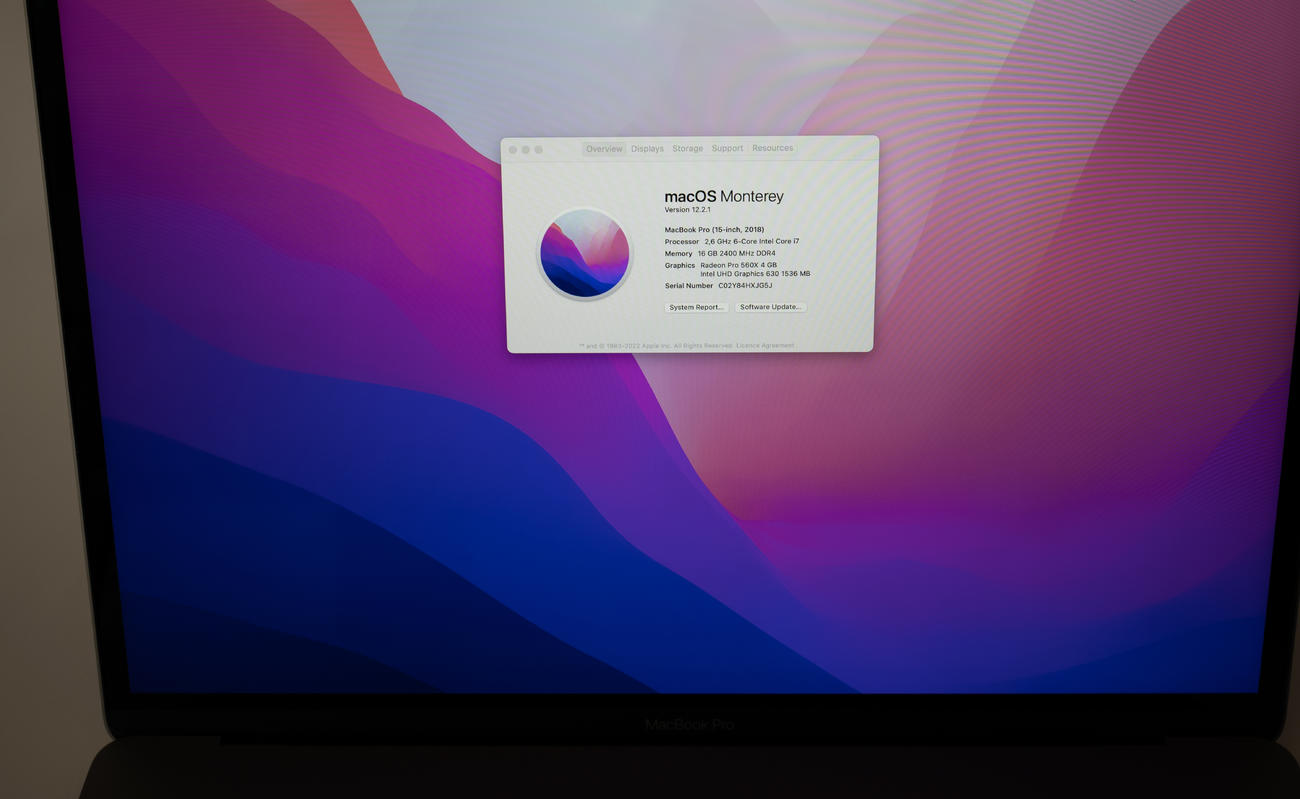This screenshot has height=799, width=1300.
Task: Zoom the About This Mac window
Action: click(539, 150)
